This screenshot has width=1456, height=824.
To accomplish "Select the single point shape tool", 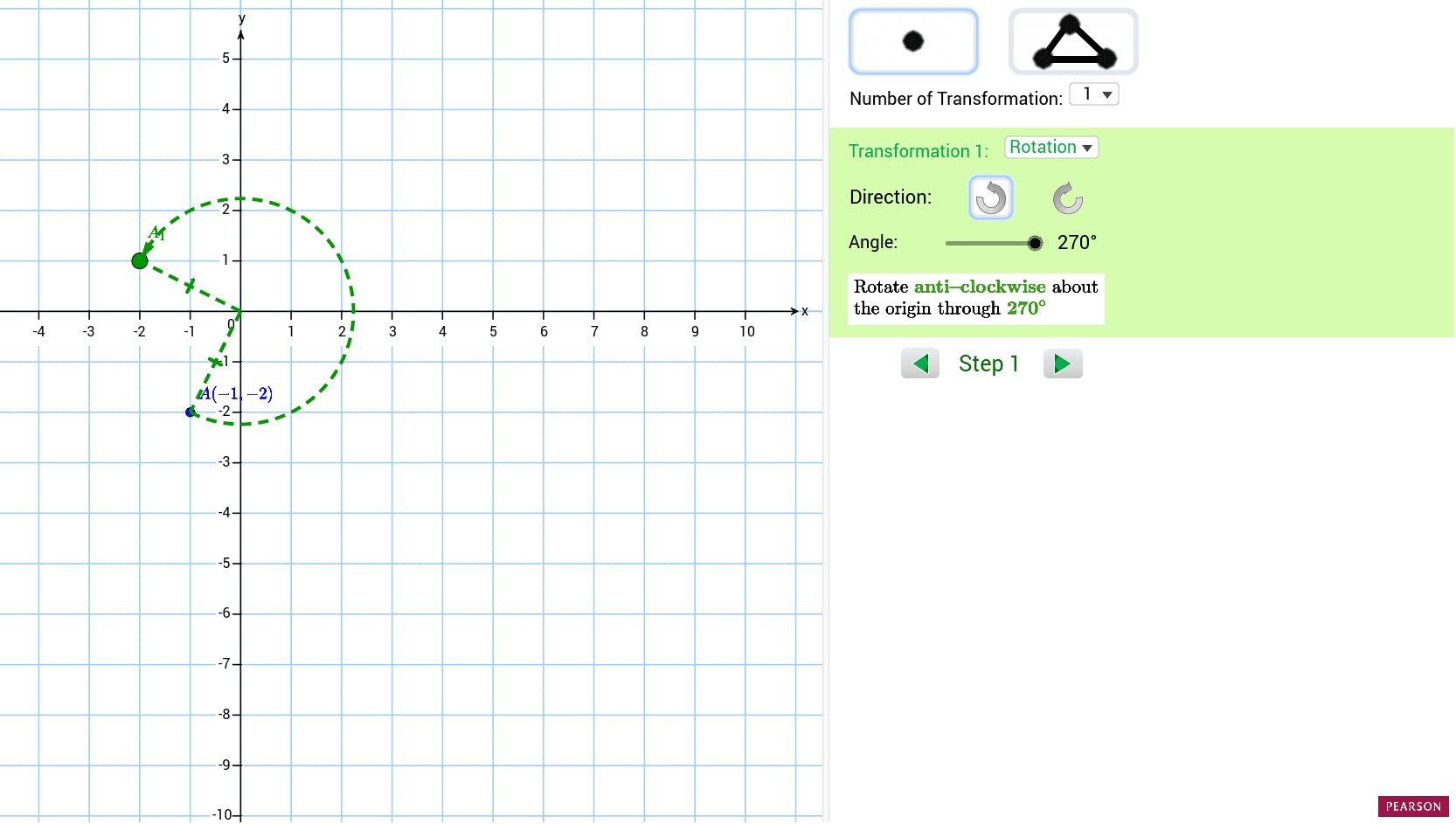I will point(913,40).
